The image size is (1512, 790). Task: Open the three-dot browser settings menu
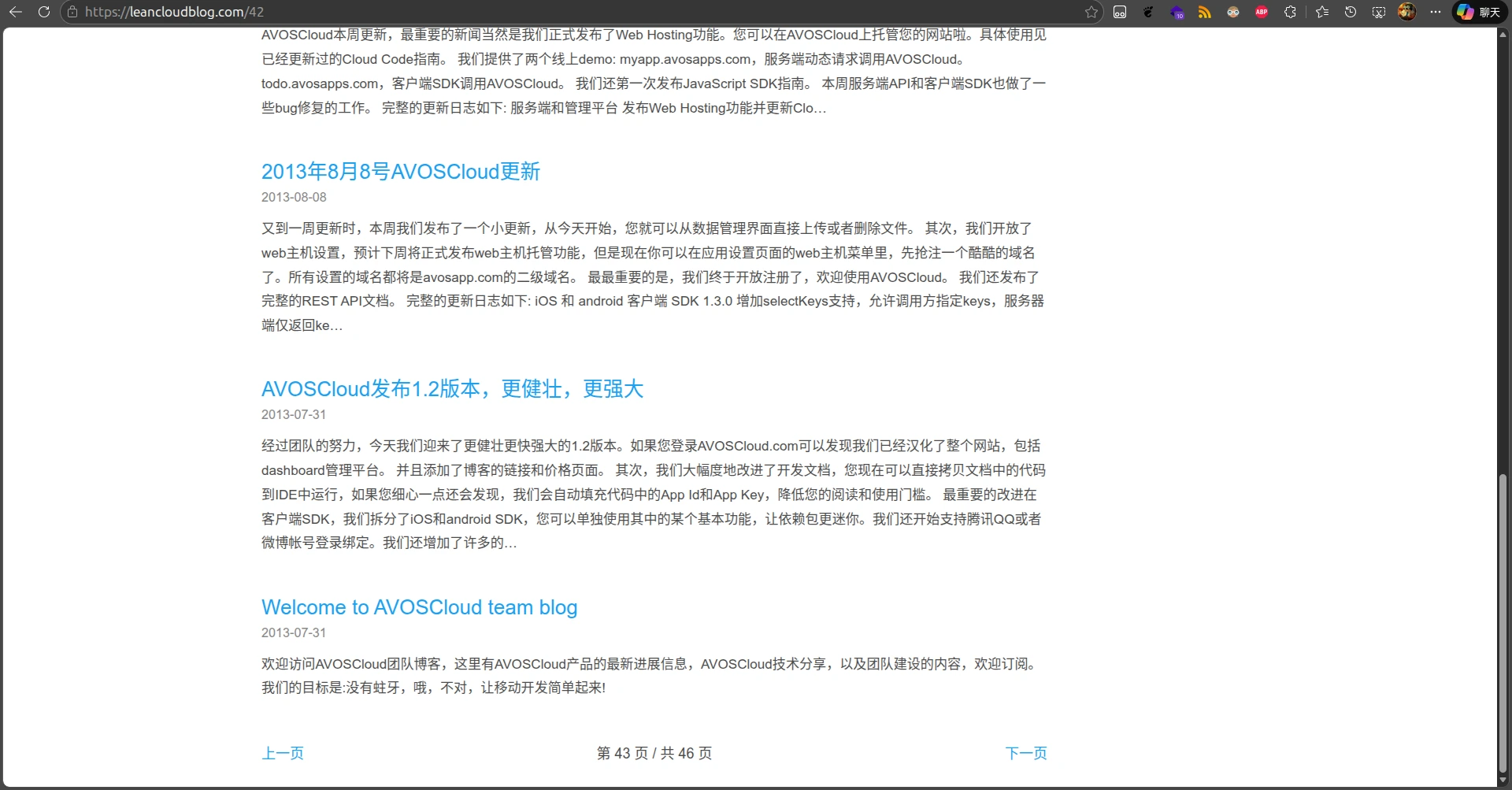click(1435, 12)
